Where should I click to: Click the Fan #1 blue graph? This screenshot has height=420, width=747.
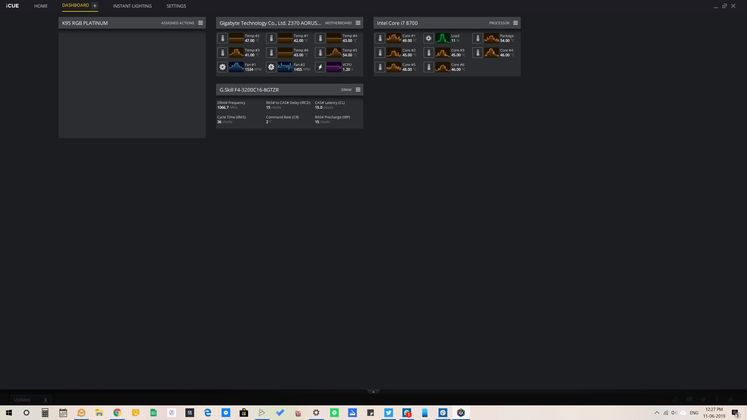coord(236,67)
